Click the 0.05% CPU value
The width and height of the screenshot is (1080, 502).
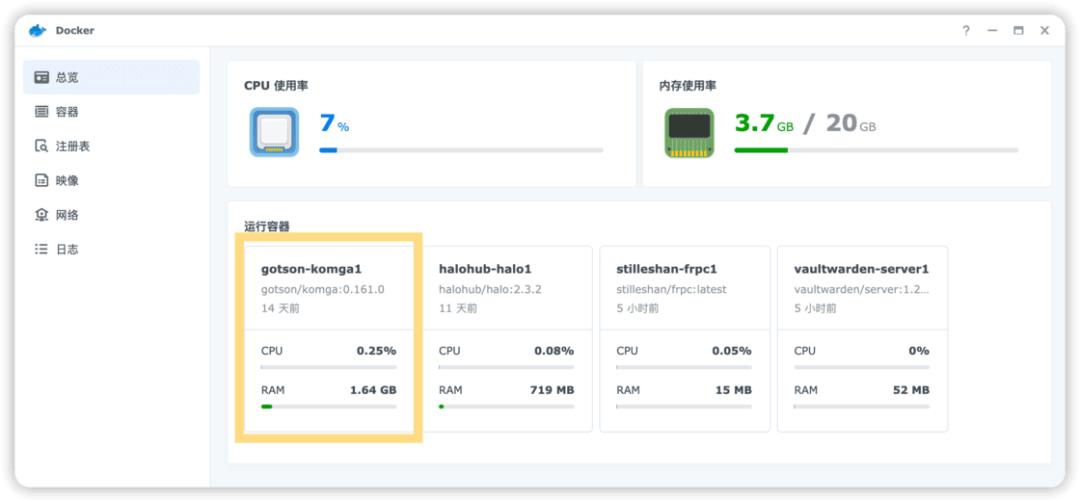click(732, 351)
